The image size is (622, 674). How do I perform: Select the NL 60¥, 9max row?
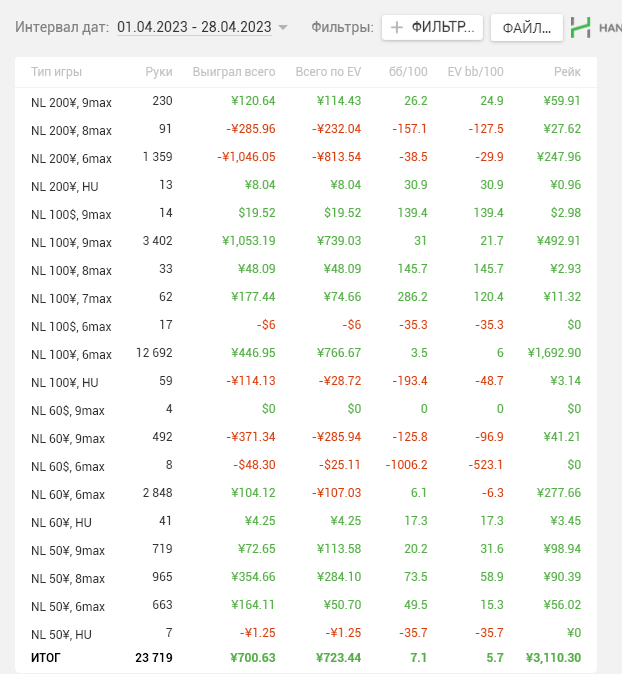point(306,437)
